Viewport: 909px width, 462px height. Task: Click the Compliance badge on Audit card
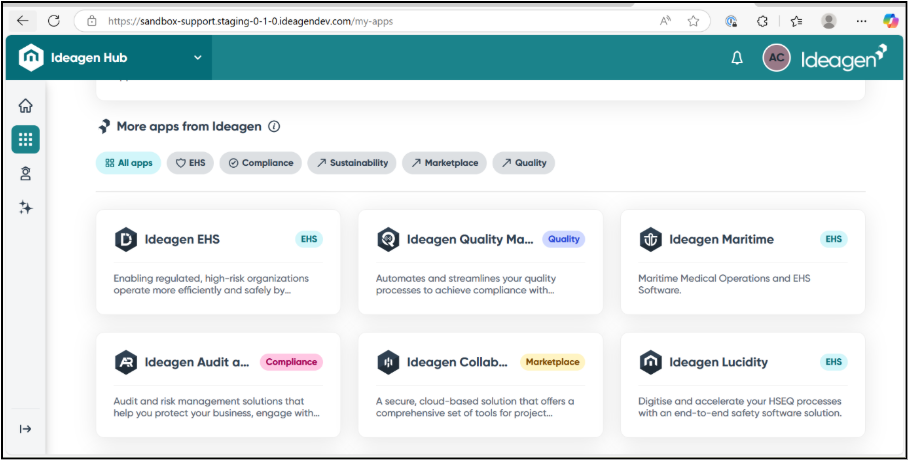coord(291,362)
